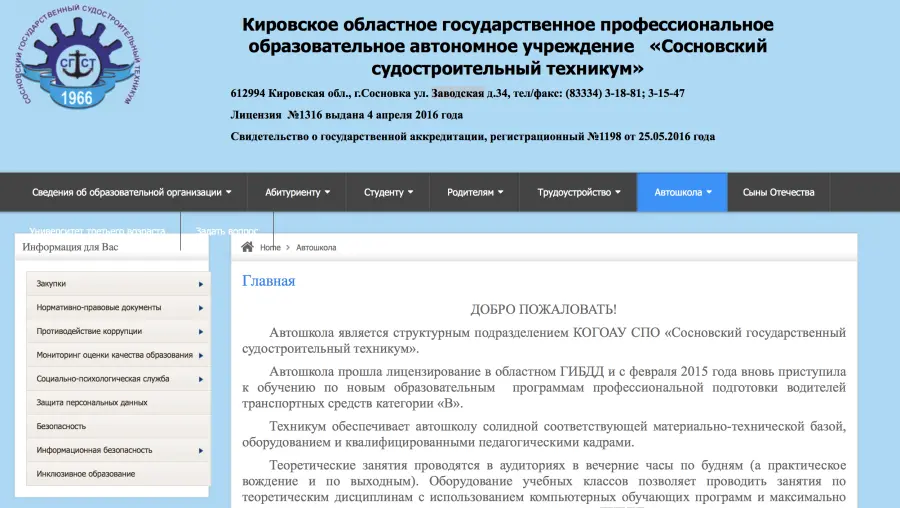Expand 'Социально-психологическая служба' submenu arrow
The width and height of the screenshot is (900, 508).
pos(201,379)
